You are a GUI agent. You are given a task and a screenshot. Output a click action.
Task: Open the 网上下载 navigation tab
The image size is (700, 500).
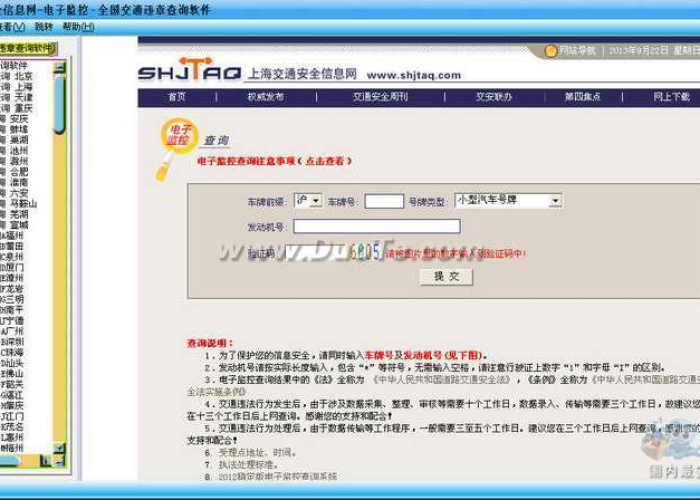coord(671,97)
